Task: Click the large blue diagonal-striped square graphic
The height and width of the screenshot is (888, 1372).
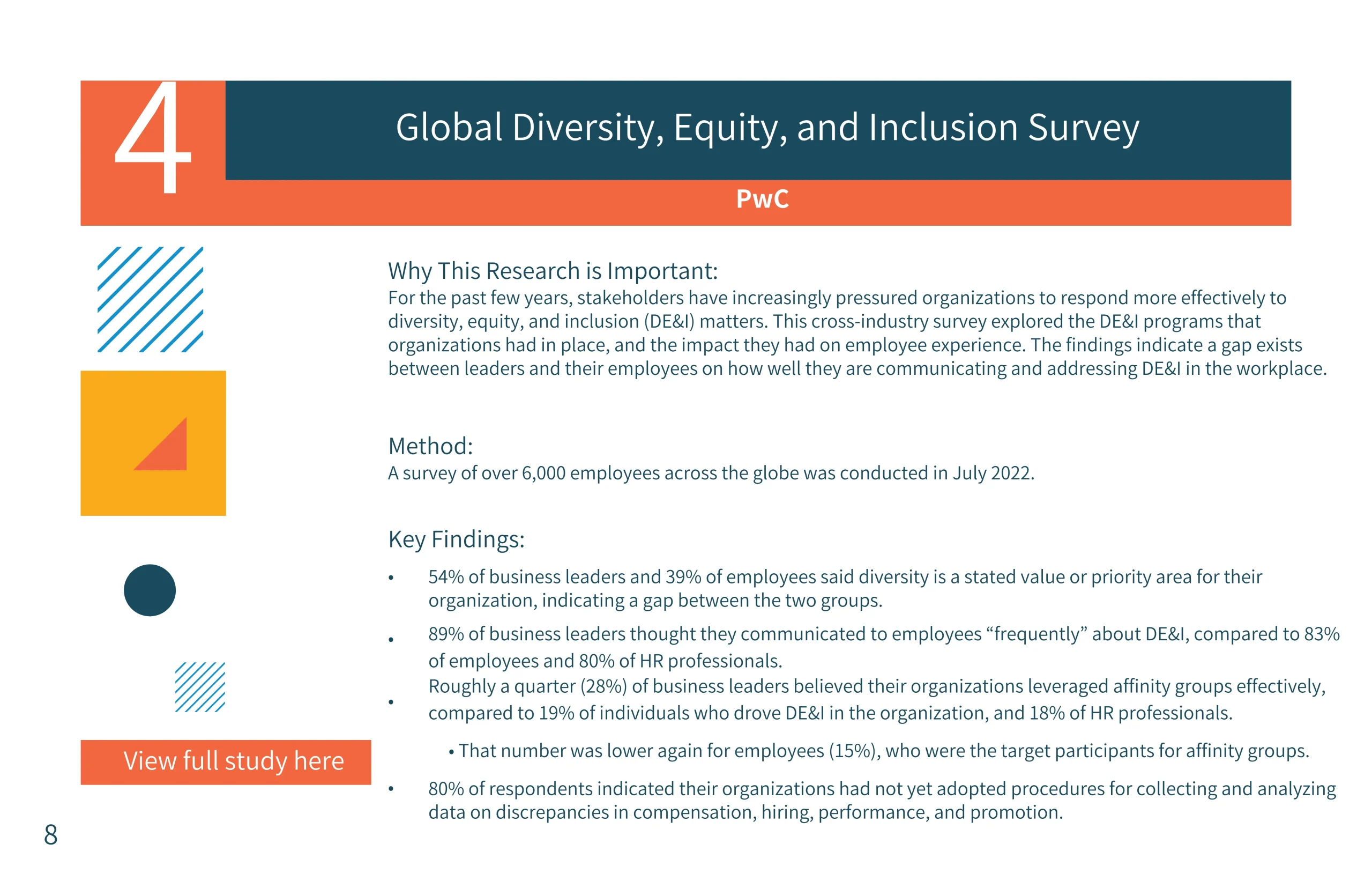Action: click(x=150, y=299)
